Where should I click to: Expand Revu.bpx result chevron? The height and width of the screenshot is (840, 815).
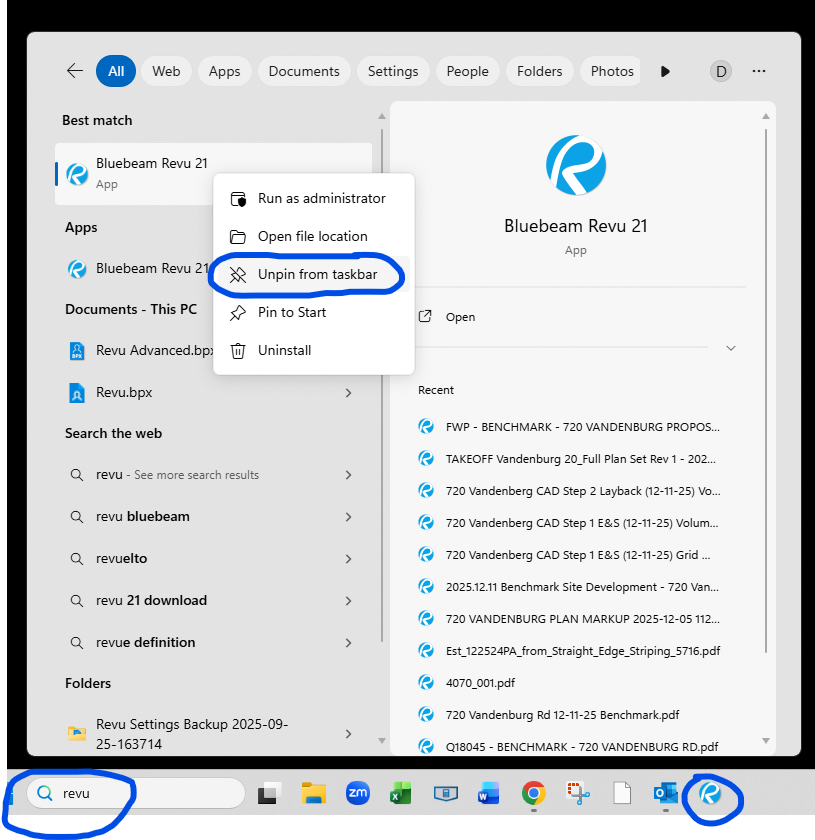click(x=349, y=393)
